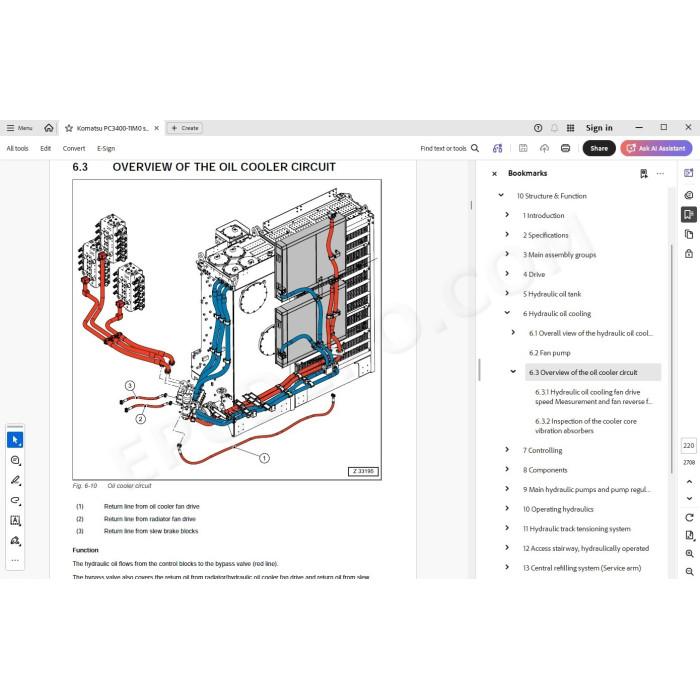Viewport: 700px width, 700px height.
Task: Open the Help question mark icon
Action: (538, 128)
